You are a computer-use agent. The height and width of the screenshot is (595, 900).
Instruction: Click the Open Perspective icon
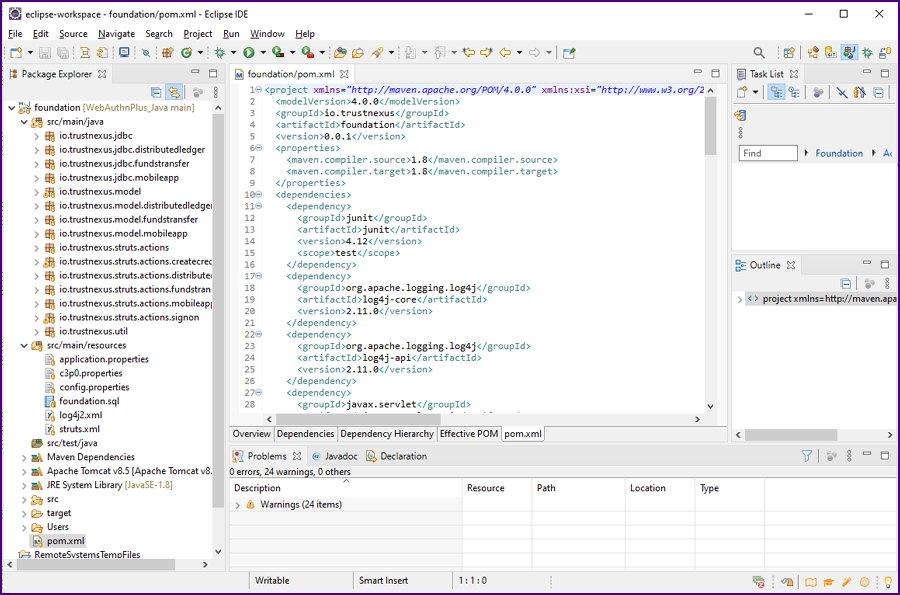[789, 53]
